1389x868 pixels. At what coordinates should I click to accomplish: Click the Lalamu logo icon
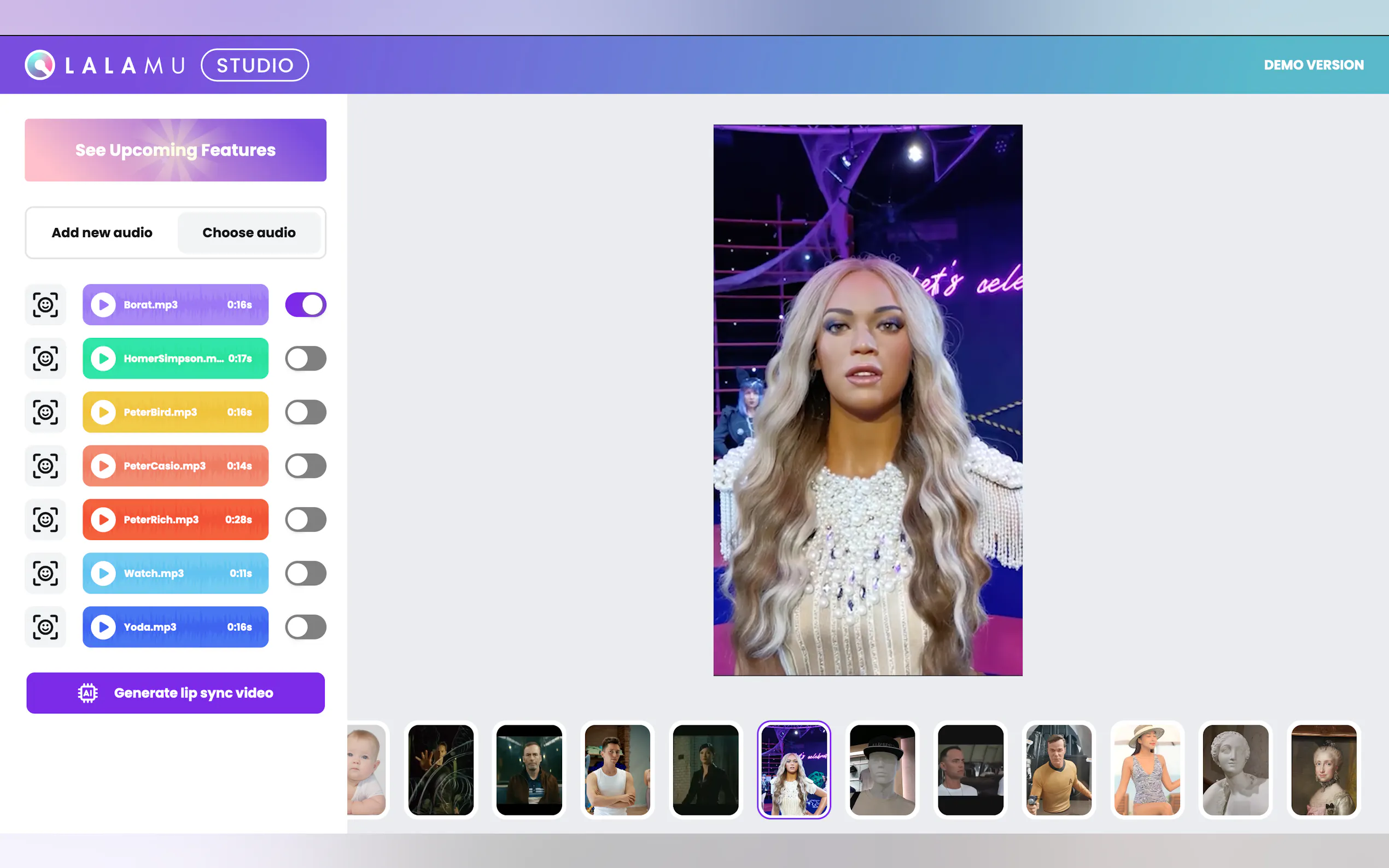(x=39, y=65)
